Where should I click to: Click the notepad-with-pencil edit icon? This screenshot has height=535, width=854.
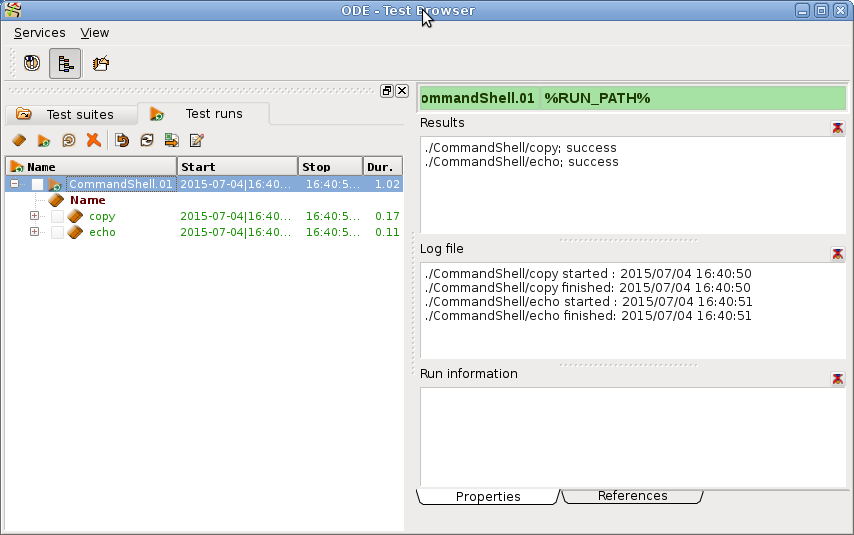[197, 141]
